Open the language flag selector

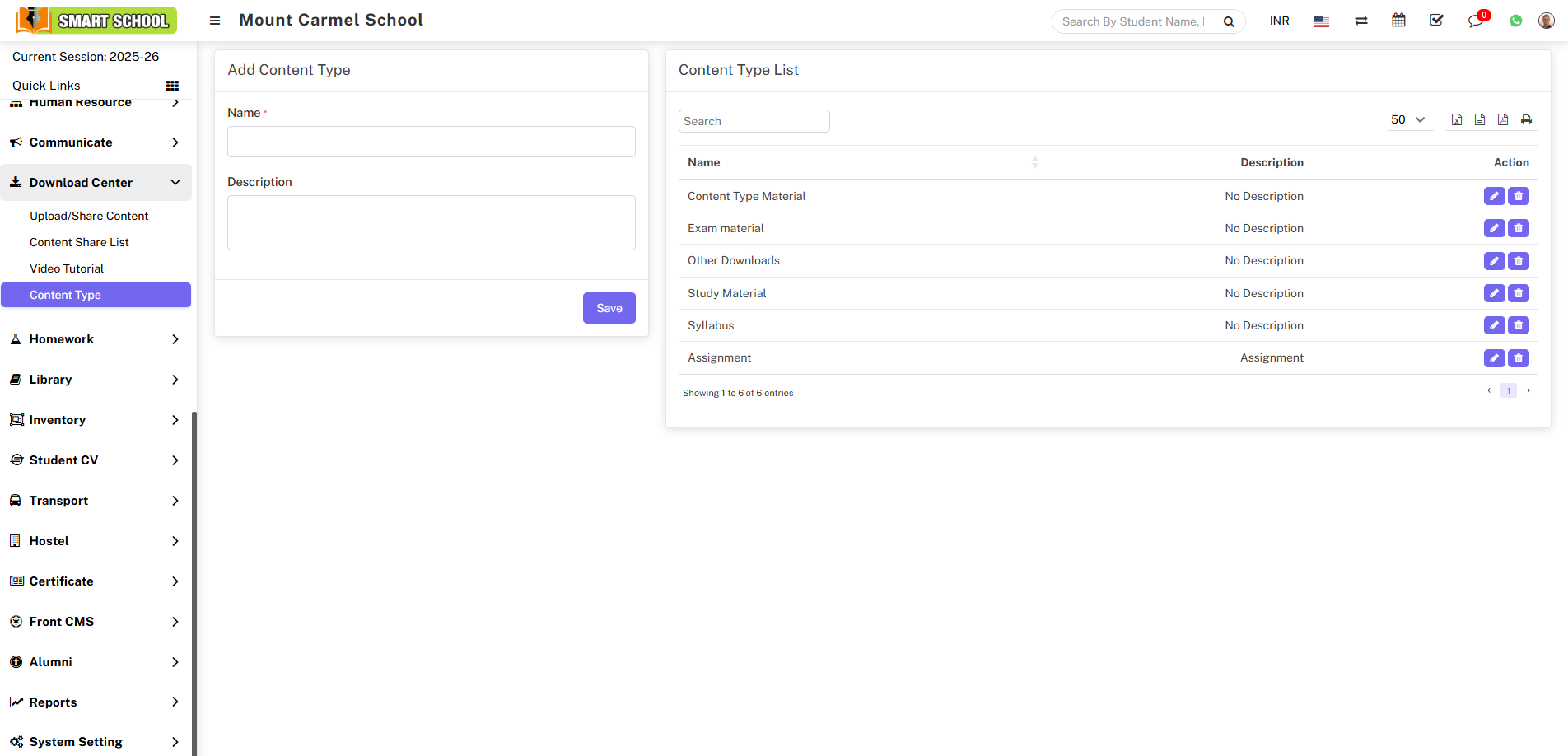[x=1321, y=21]
